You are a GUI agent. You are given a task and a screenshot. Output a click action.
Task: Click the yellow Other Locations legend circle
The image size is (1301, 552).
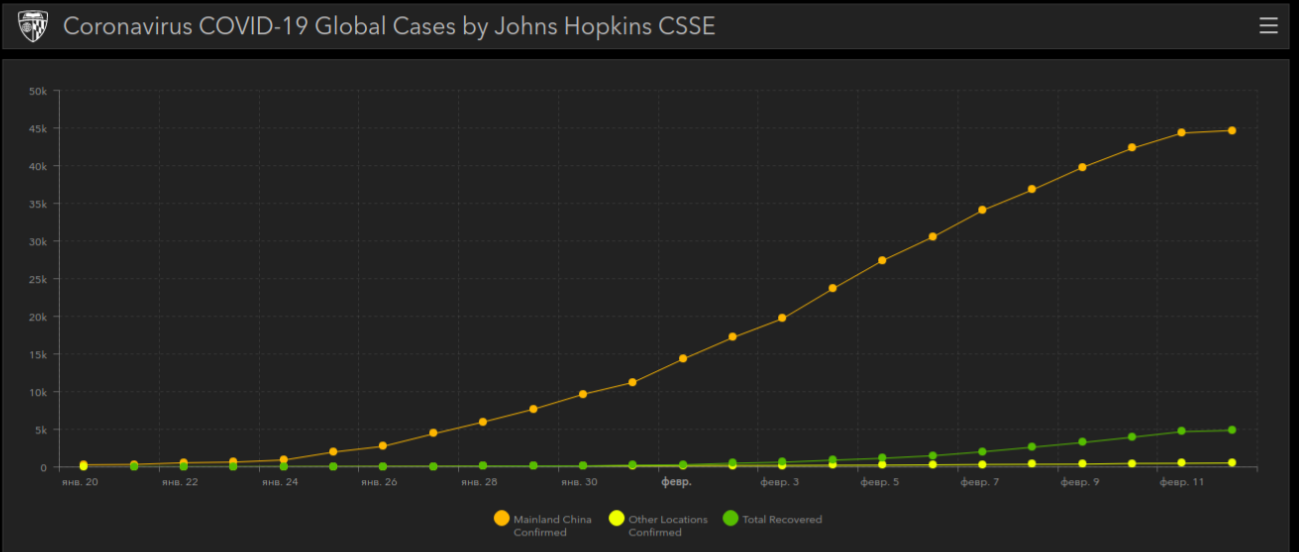pos(616,518)
